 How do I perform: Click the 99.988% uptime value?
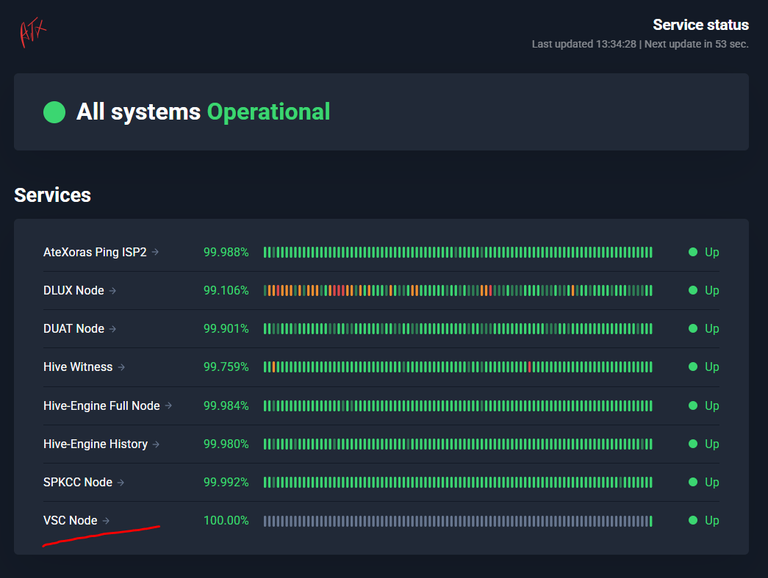(x=226, y=252)
